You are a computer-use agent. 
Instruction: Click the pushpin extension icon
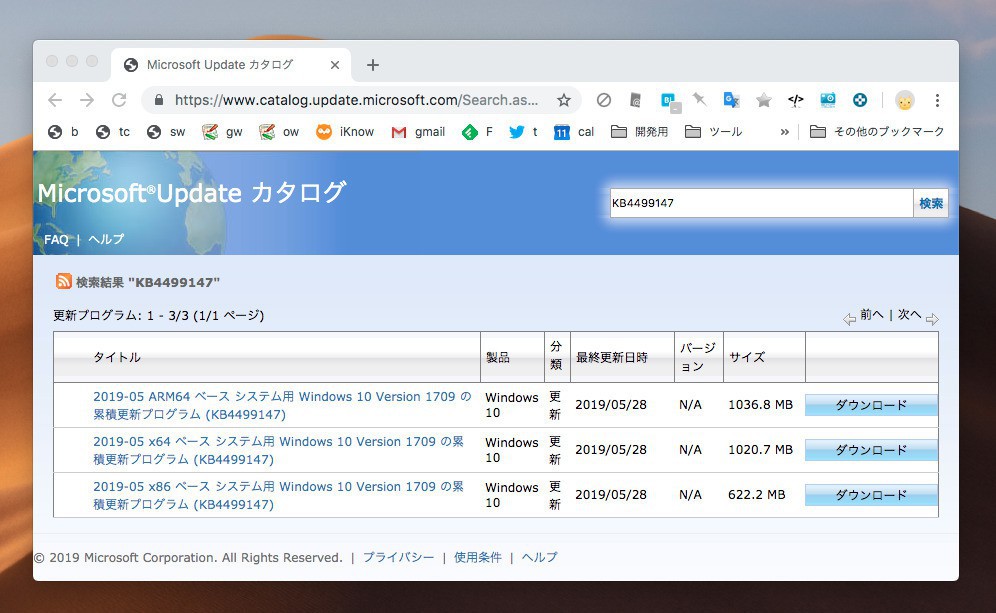pyautogui.click(x=700, y=100)
